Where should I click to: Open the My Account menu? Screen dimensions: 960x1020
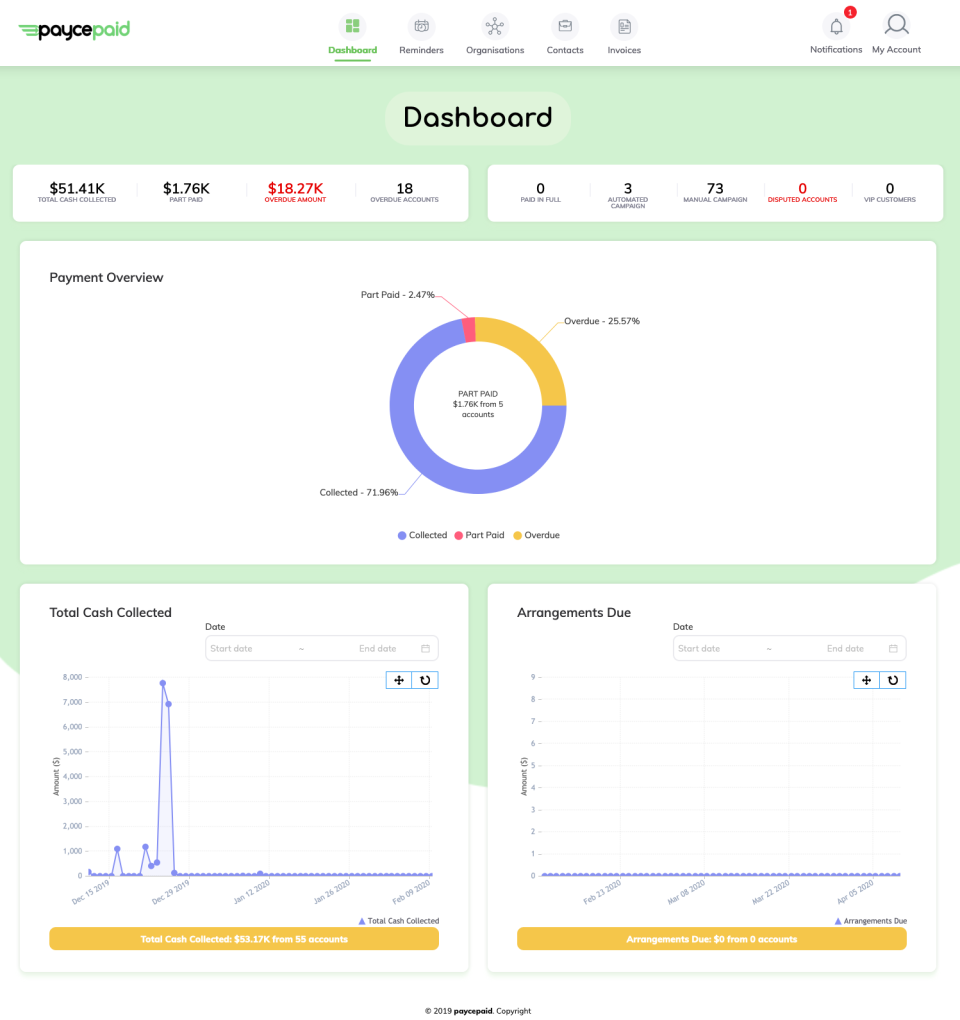(896, 27)
